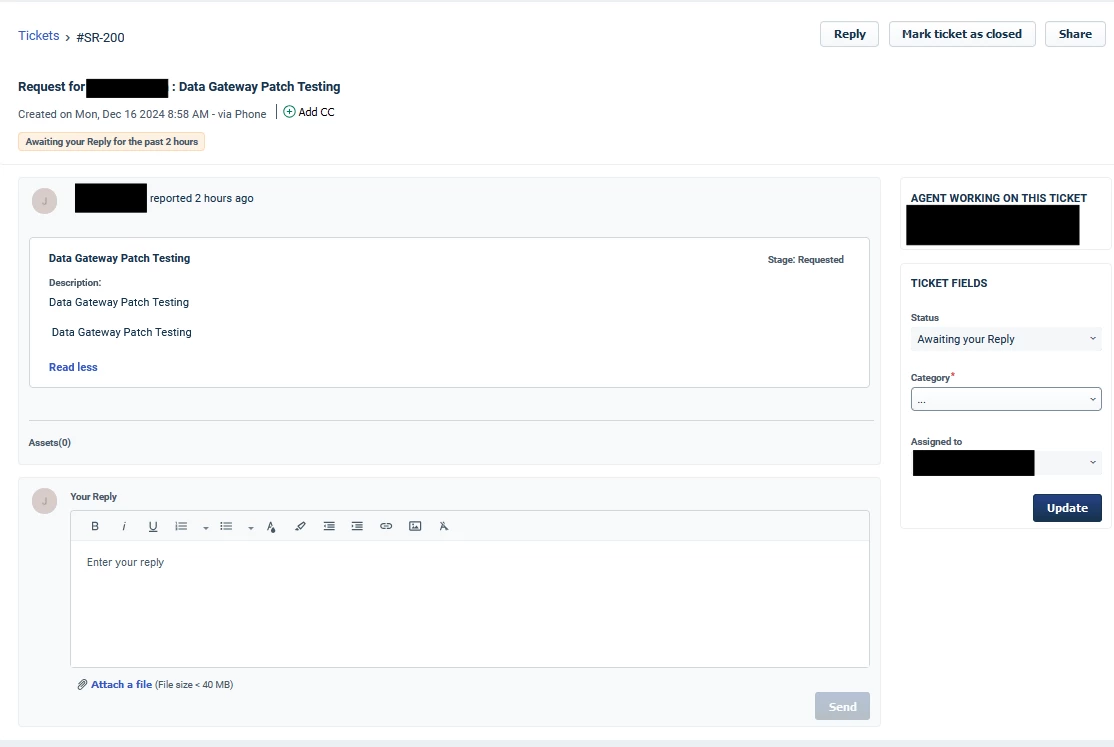Click the Send button
The height and width of the screenshot is (747, 1114).
[x=842, y=706]
